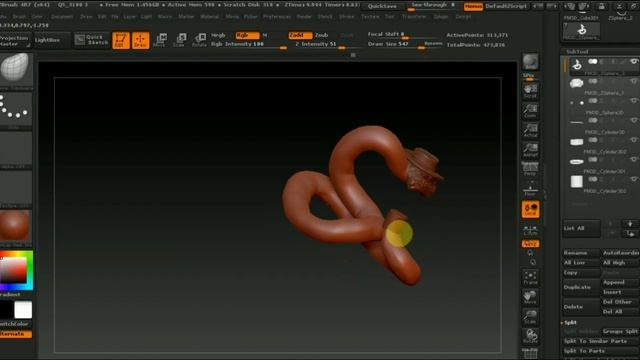Toggle the Floor grid
Viewport: 640px width, 360px height.
(x=531, y=190)
